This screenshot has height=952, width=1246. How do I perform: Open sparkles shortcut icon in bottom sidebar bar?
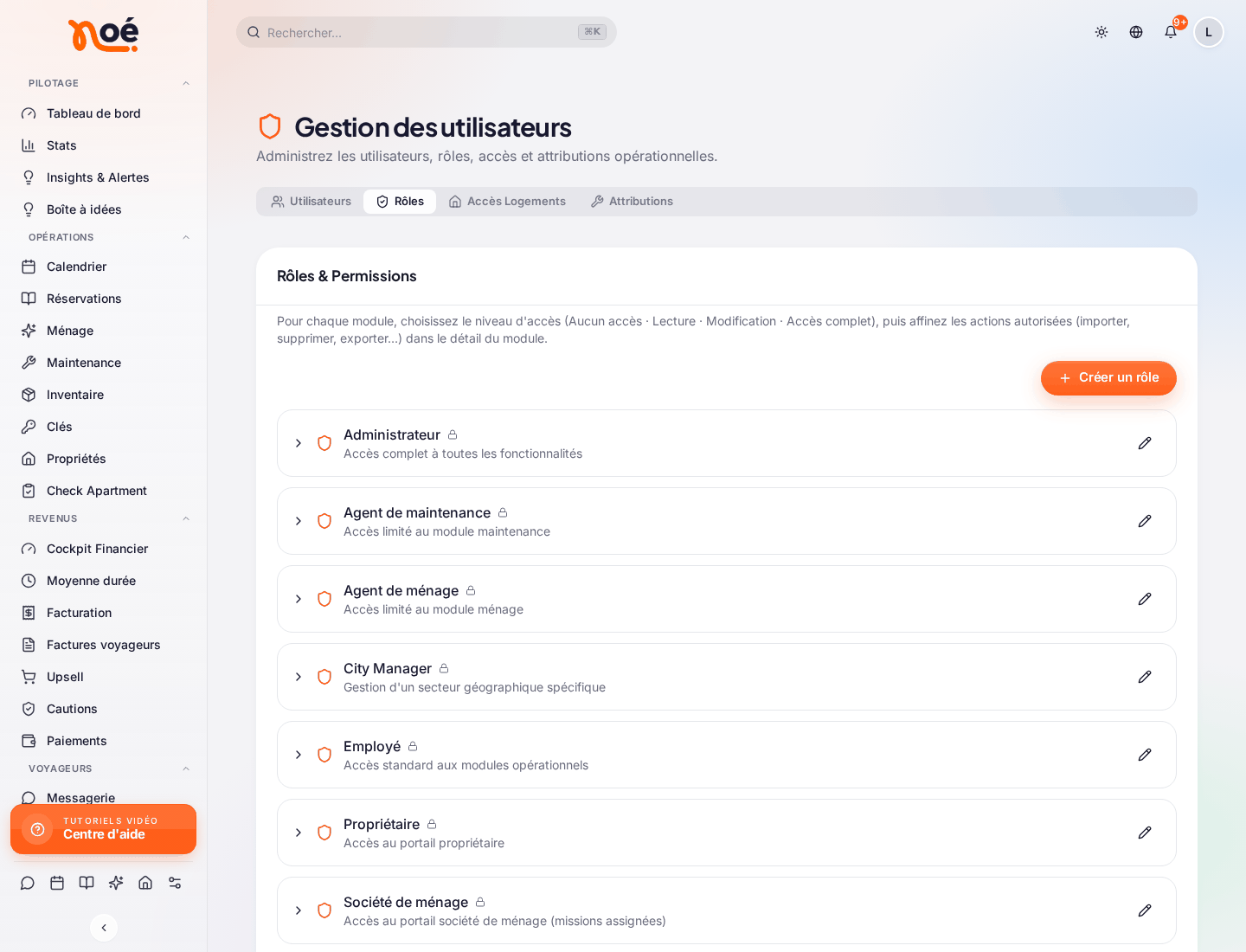pyautogui.click(x=116, y=883)
